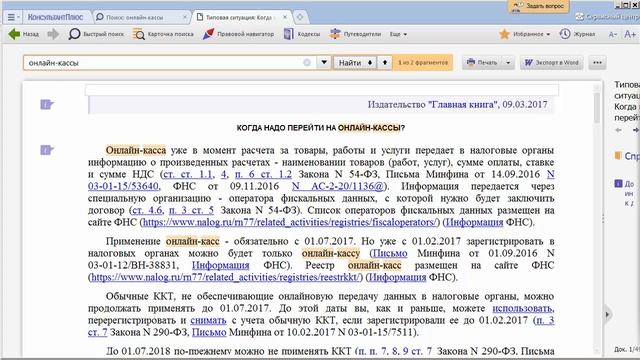
Task: Expand the Печать options dropdown arrow
Action: tap(508, 62)
